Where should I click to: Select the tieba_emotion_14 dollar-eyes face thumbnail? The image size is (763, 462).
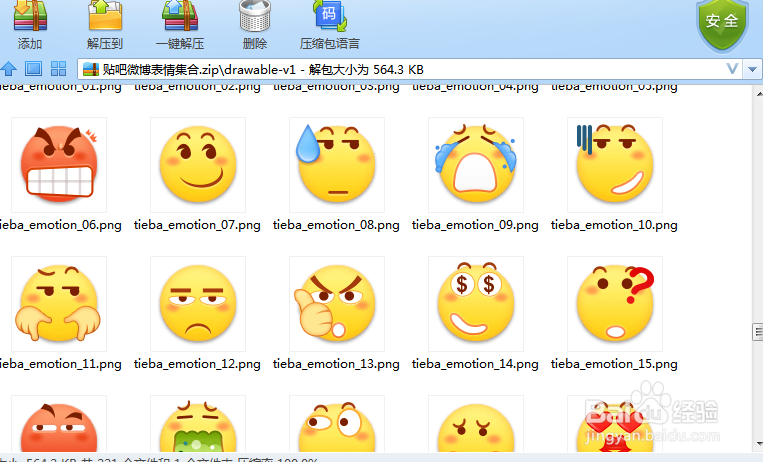[x=476, y=304]
